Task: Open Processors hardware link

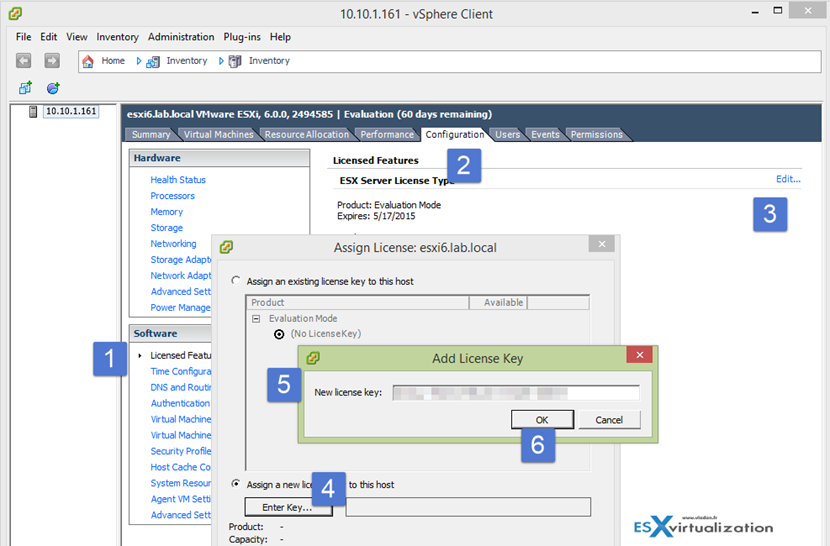Action: [173, 196]
